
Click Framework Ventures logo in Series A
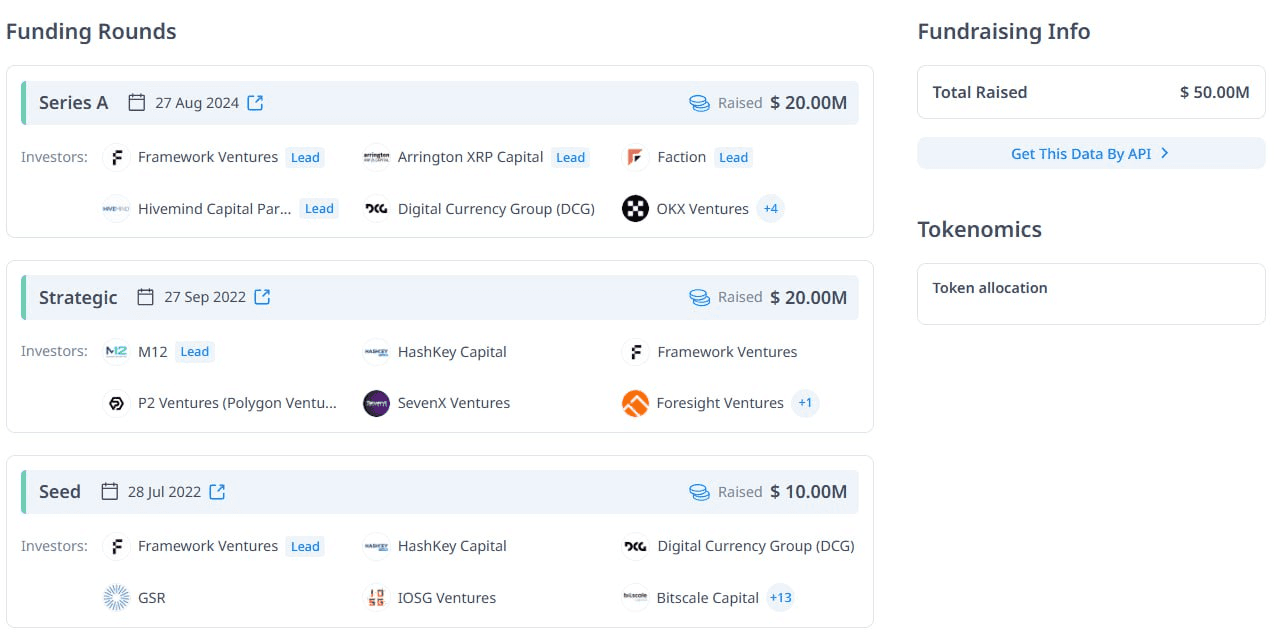pos(117,157)
